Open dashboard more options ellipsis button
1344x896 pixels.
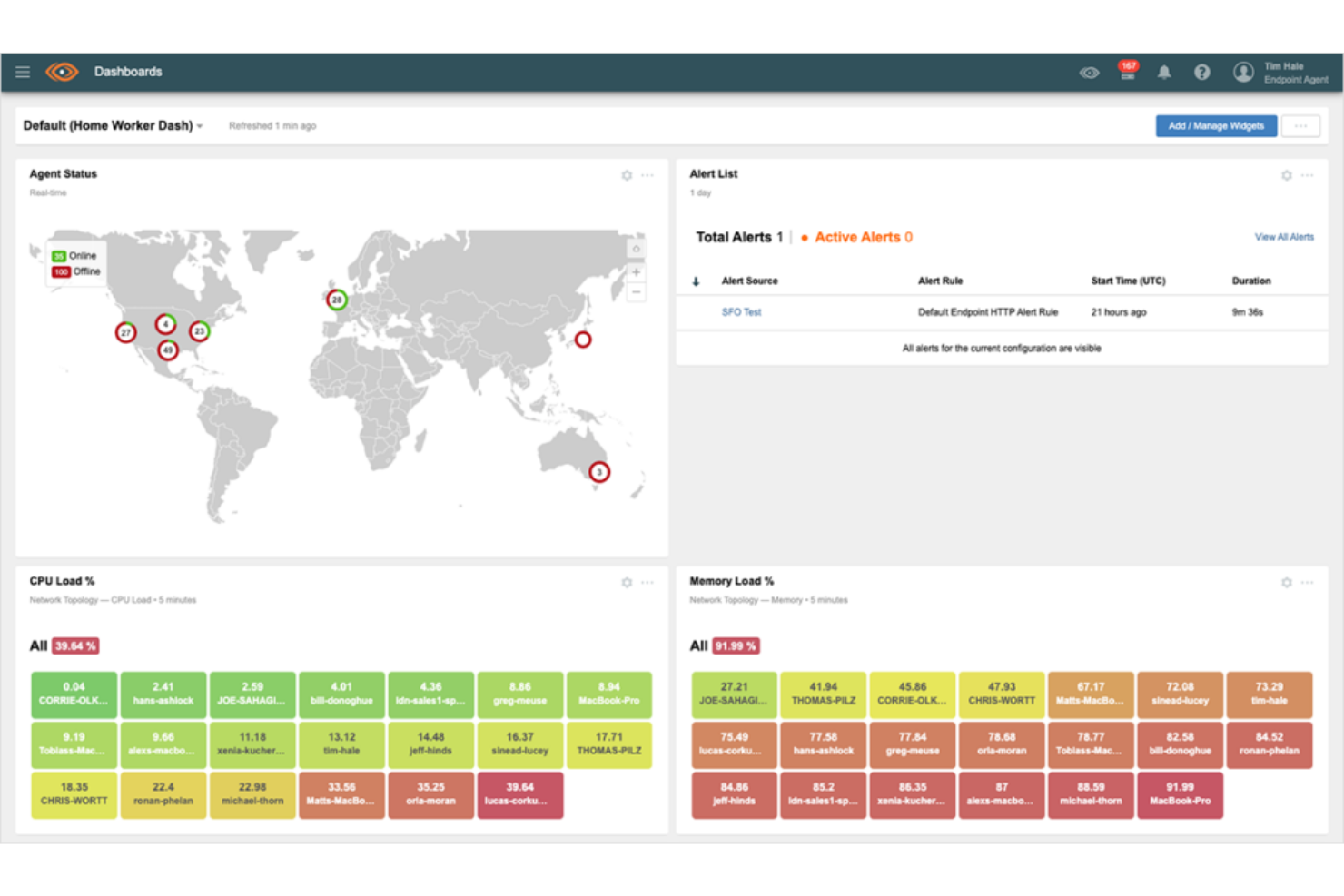1300,126
